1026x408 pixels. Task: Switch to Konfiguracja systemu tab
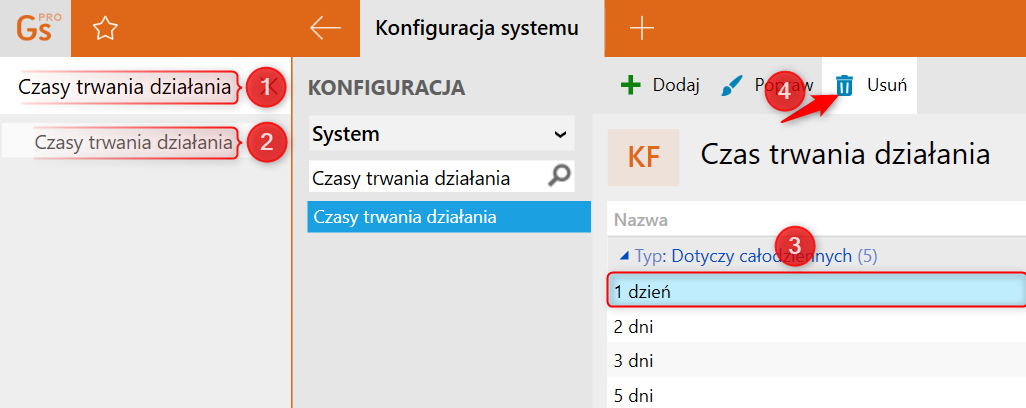pos(476,28)
